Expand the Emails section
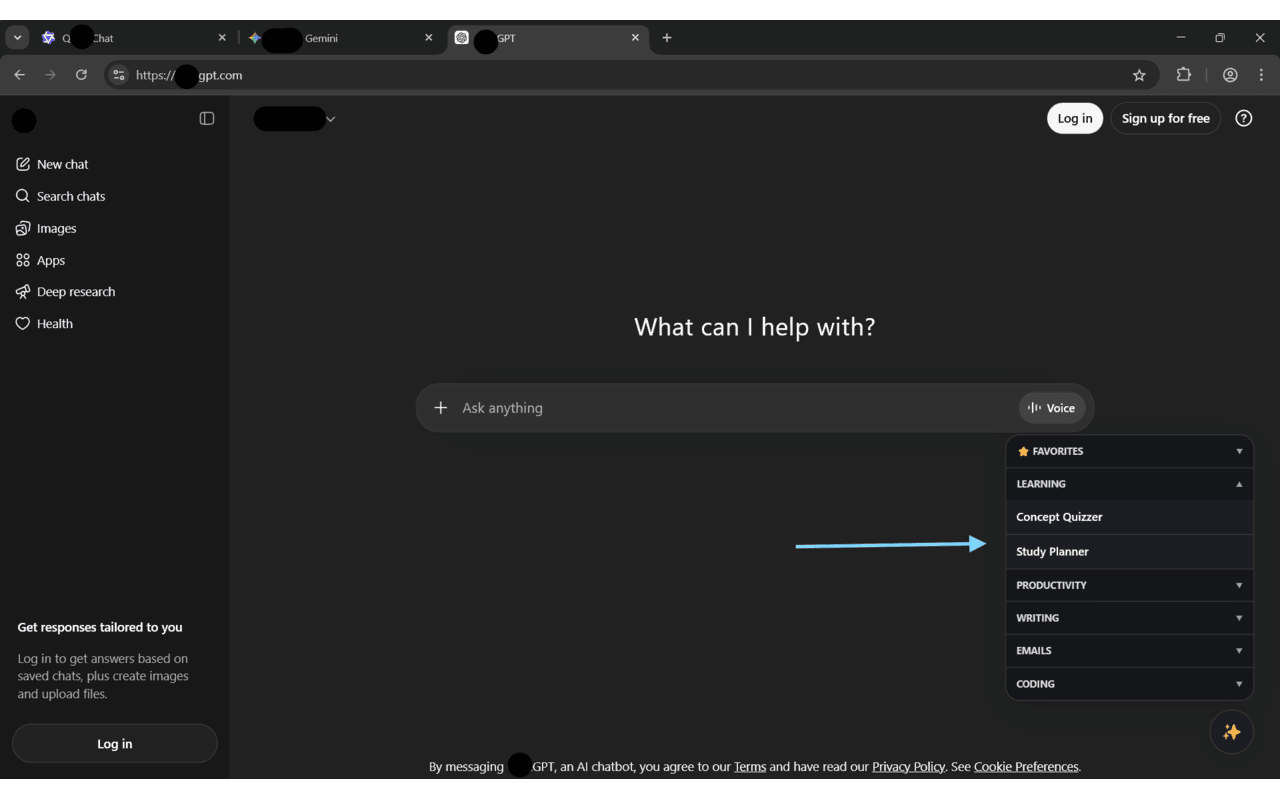This screenshot has height=800, width=1280. [1129, 651]
